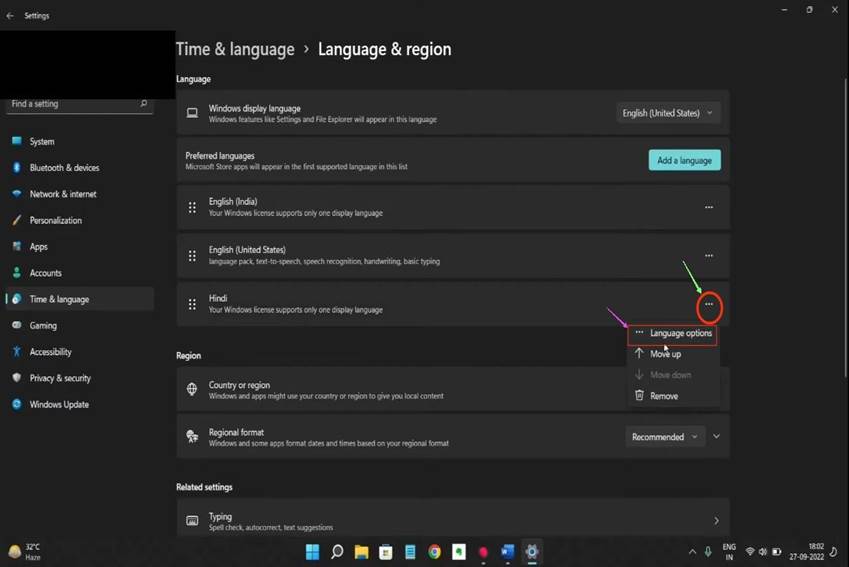
Task: Open Windows display language dropdown
Action: [668, 113]
